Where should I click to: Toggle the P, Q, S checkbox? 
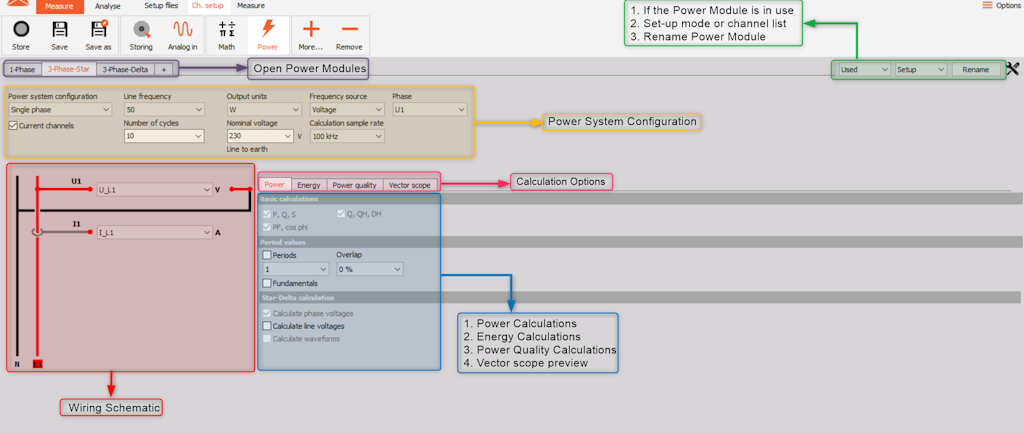click(266, 214)
